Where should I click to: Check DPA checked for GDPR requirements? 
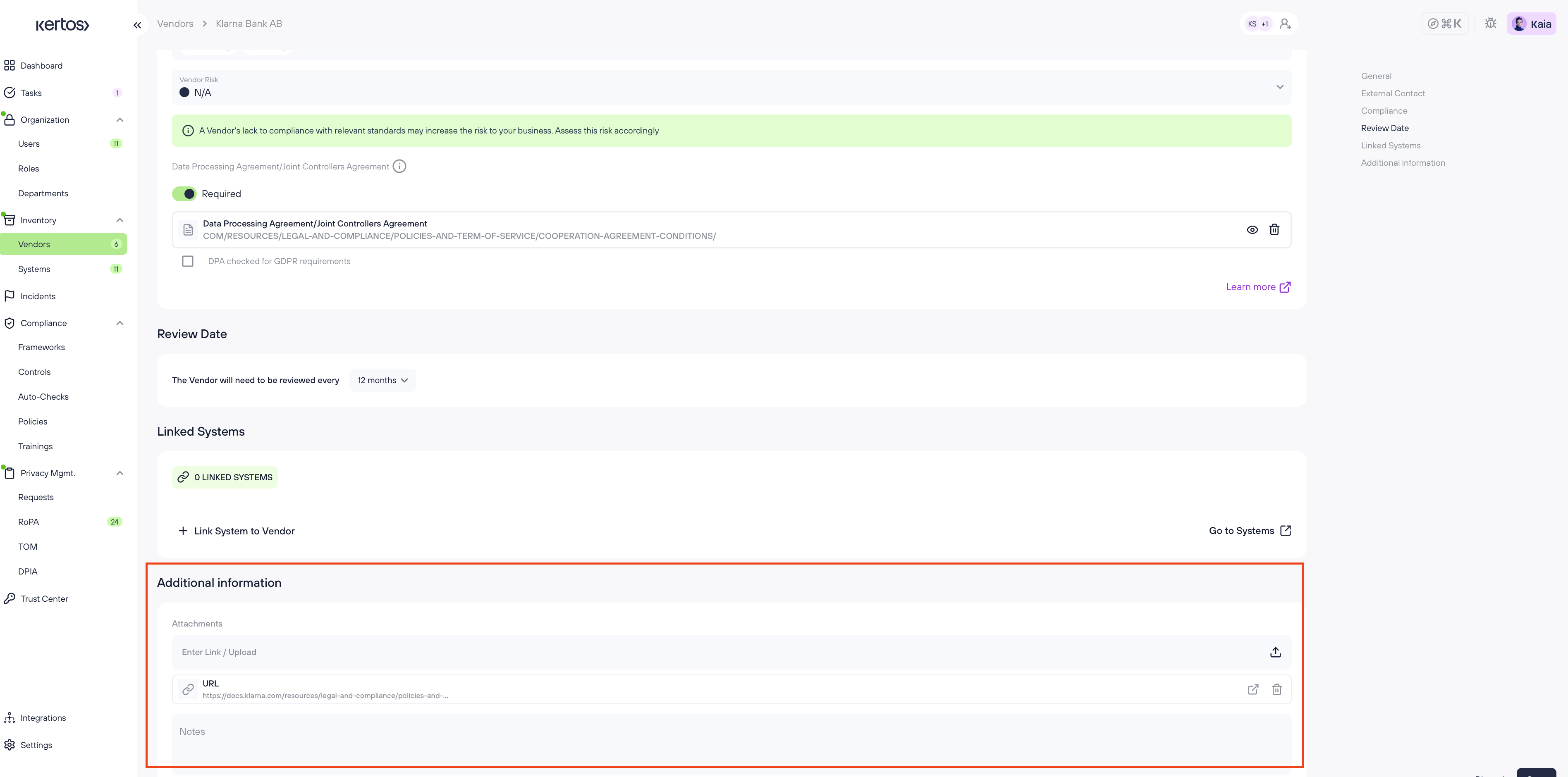coord(187,262)
